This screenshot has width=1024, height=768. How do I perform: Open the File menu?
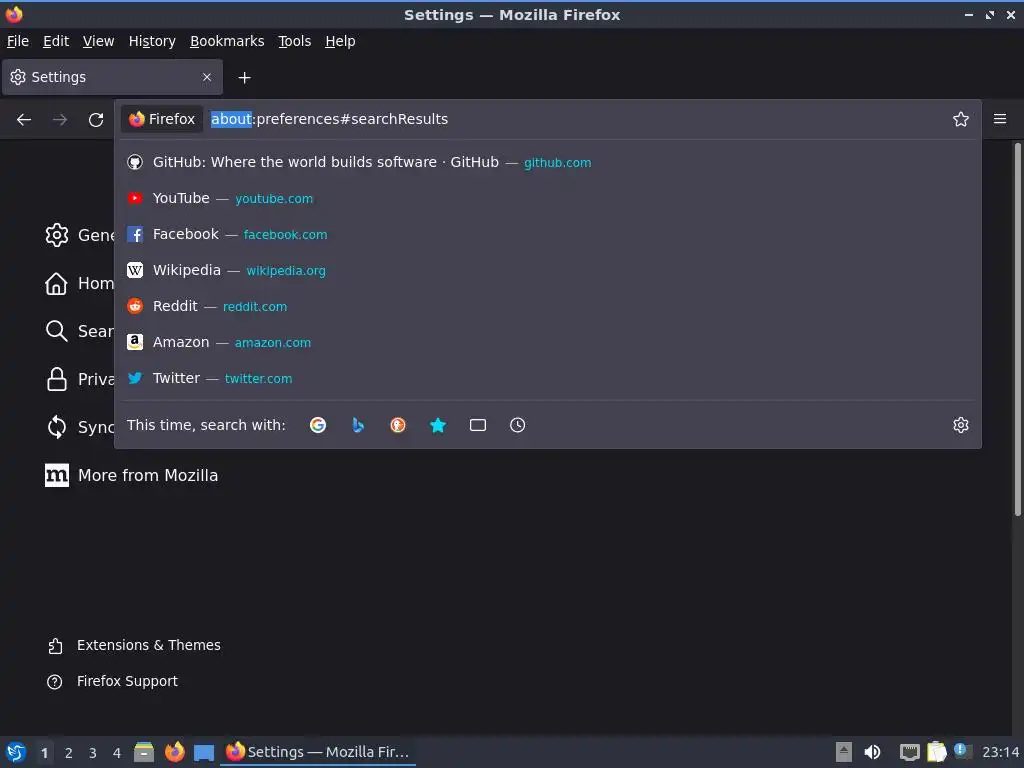coord(18,41)
